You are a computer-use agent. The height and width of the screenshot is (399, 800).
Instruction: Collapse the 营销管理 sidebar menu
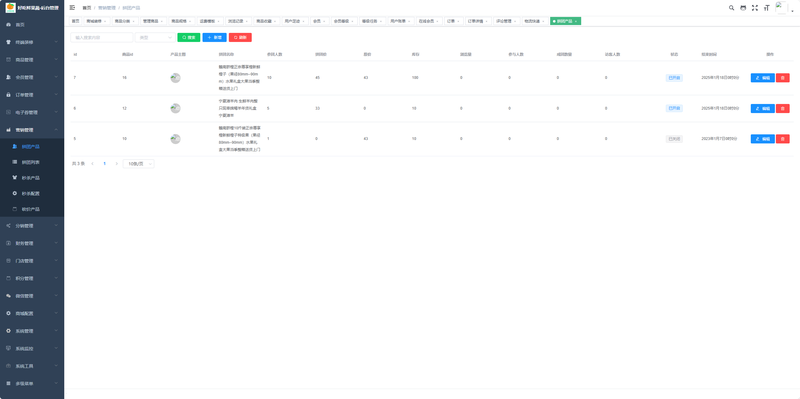pyautogui.click(x=32, y=130)
